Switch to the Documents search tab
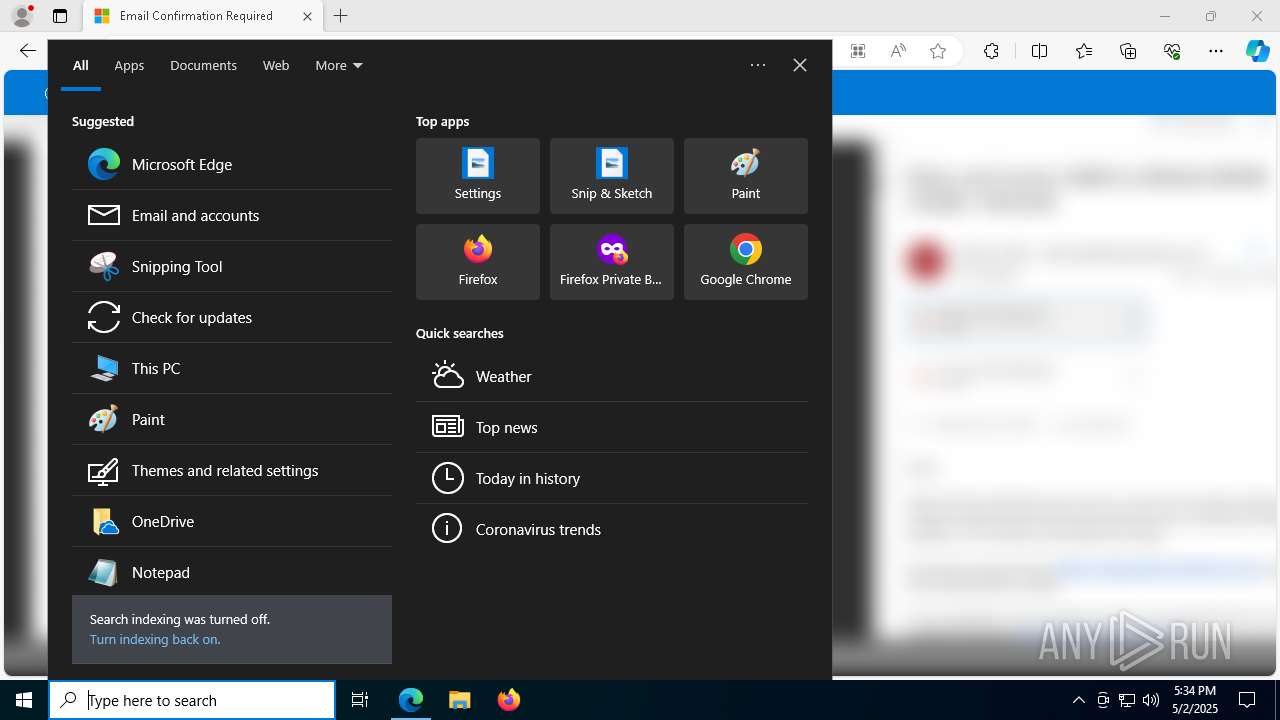The image size is (1280, 720). [x=203, y=65]
